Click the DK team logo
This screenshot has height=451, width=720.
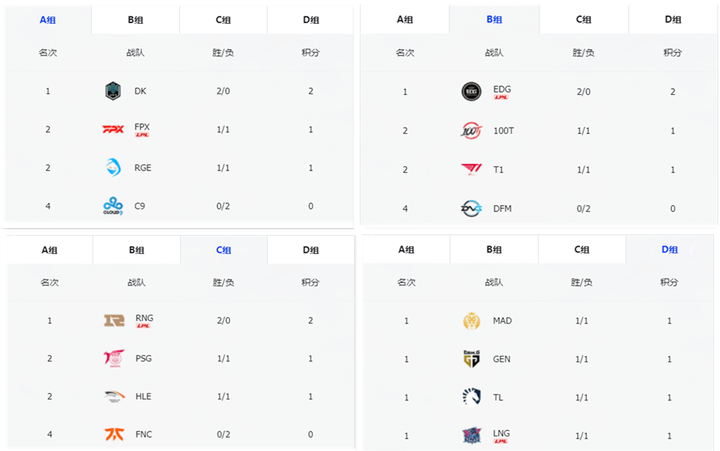click(113, 91)
